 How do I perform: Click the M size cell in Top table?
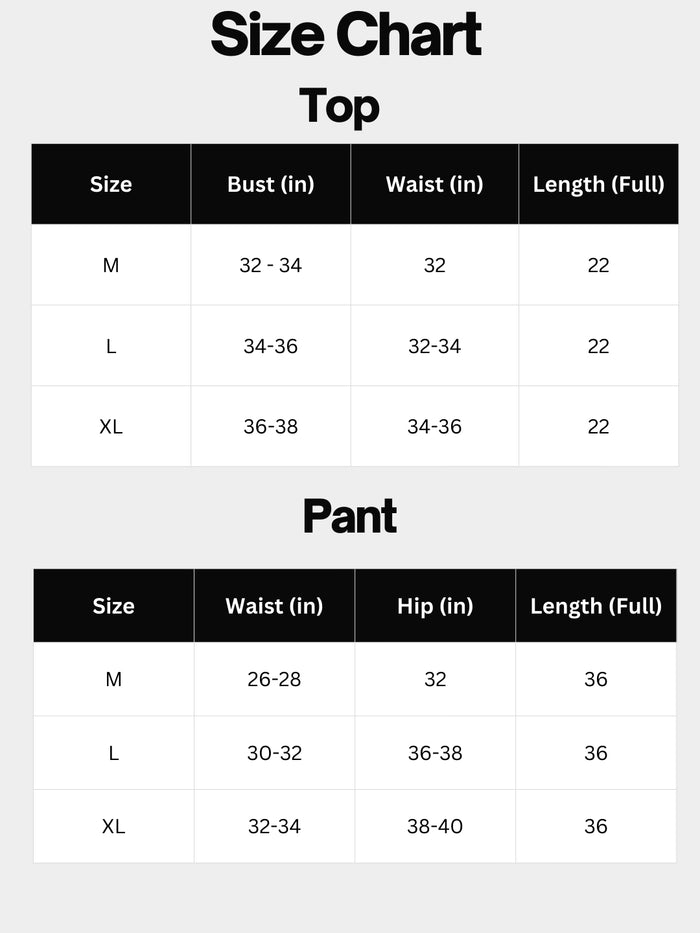click(x=111, y=265)
